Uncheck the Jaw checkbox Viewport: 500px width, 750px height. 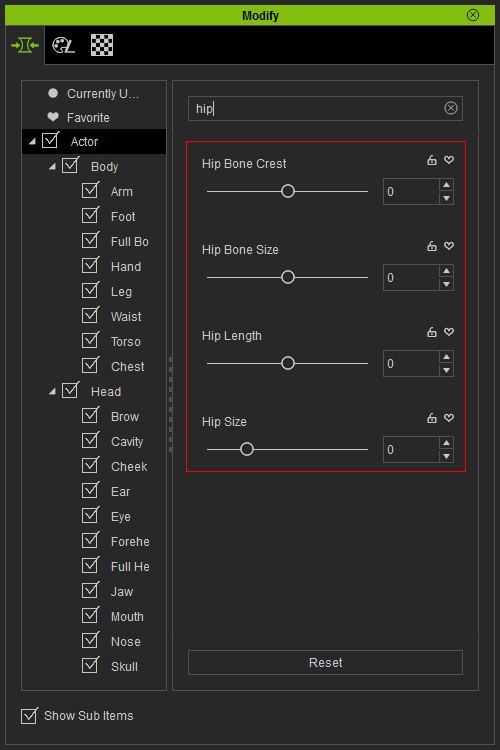pyautogui.click(x=90, y=591)
